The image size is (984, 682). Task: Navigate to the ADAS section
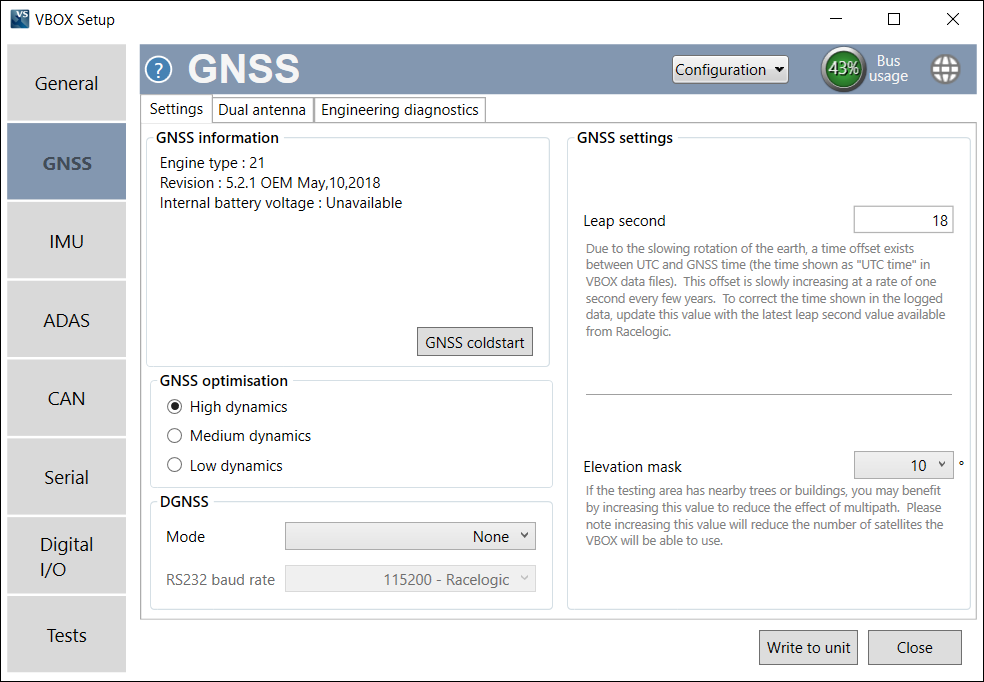pyautogui.click(x=65, y=319)
